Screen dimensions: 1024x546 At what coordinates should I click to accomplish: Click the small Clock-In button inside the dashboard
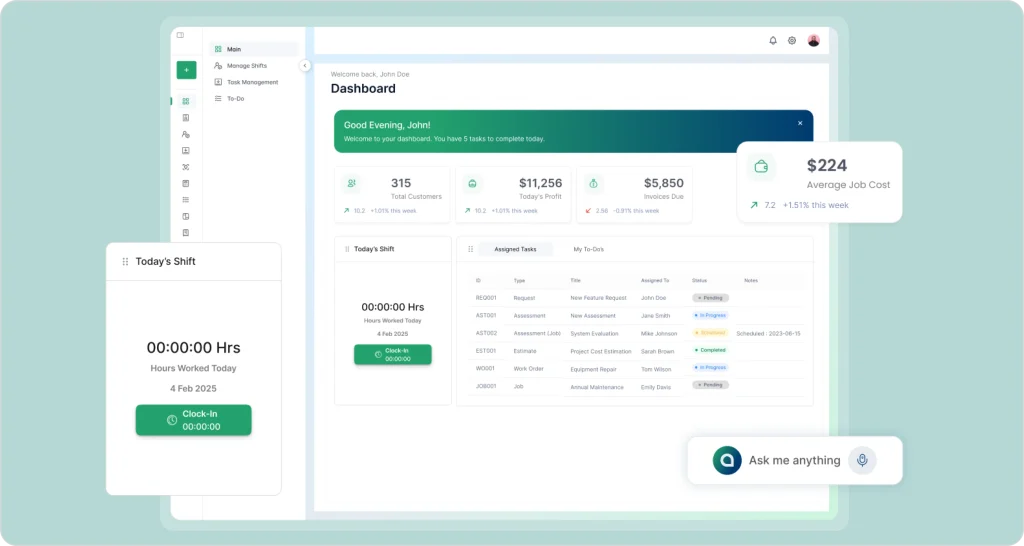tap(392, 354)
